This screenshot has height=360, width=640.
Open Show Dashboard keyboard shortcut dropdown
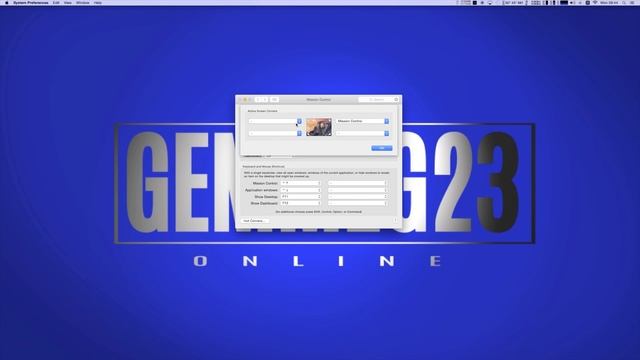click(x=301, y=203)
